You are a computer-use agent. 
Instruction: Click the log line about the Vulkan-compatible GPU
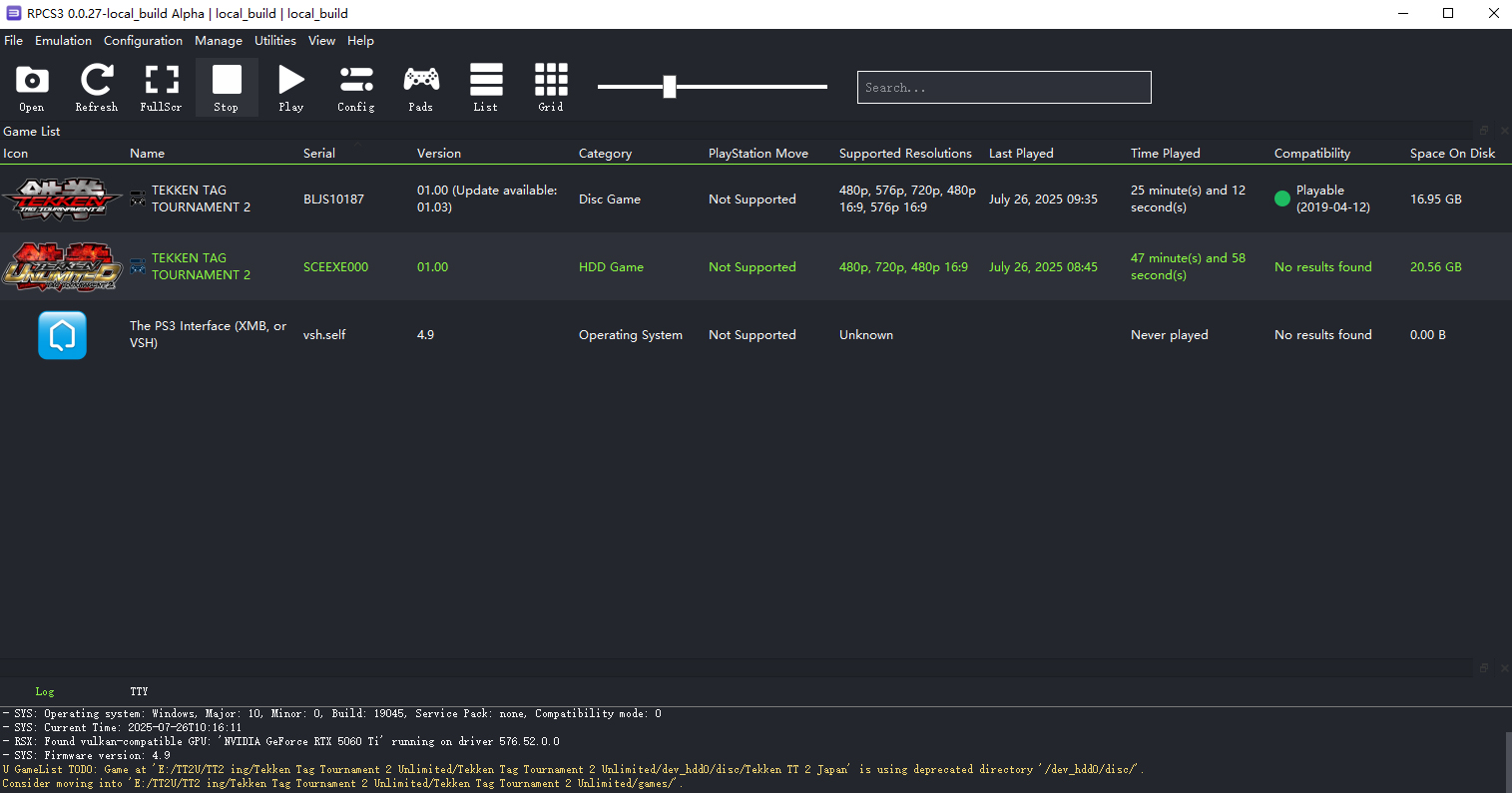280,741
